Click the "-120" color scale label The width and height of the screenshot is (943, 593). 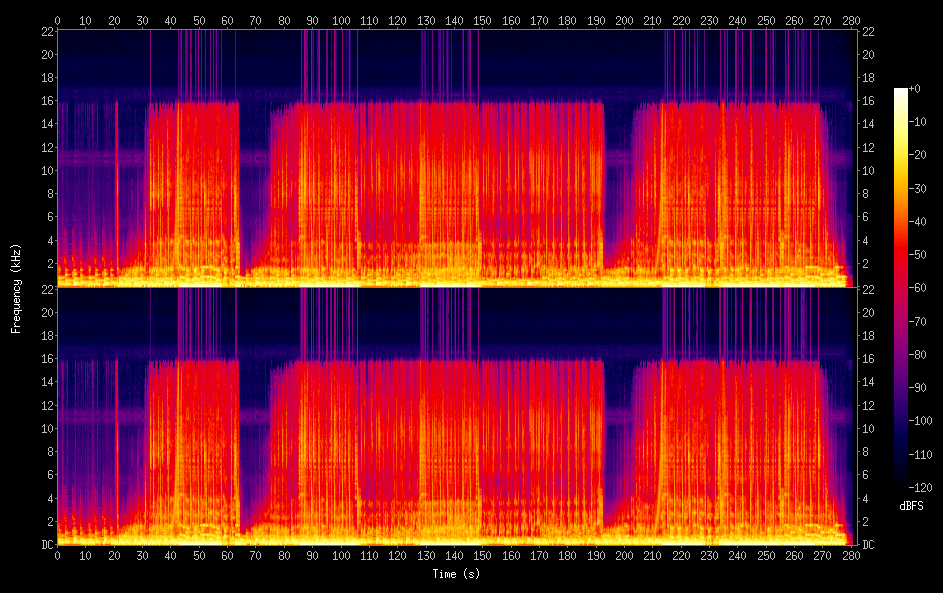[920, 487]
